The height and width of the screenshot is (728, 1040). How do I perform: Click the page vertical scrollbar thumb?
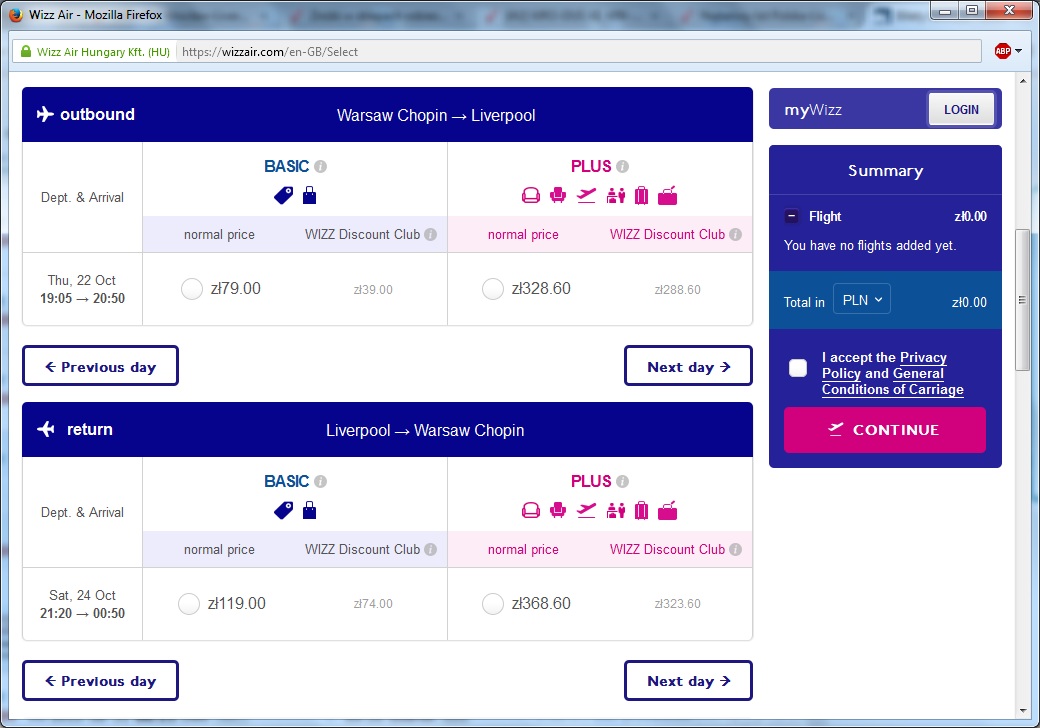[x=1022, y=300]
